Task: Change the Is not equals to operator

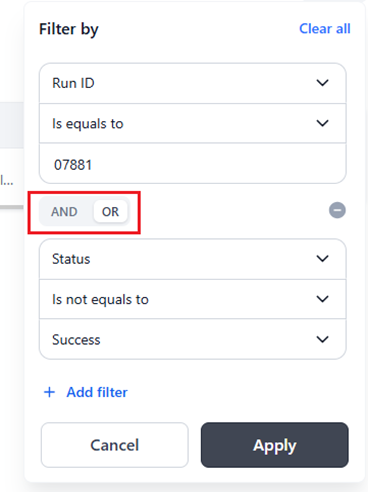Action: tap(193, 299)
